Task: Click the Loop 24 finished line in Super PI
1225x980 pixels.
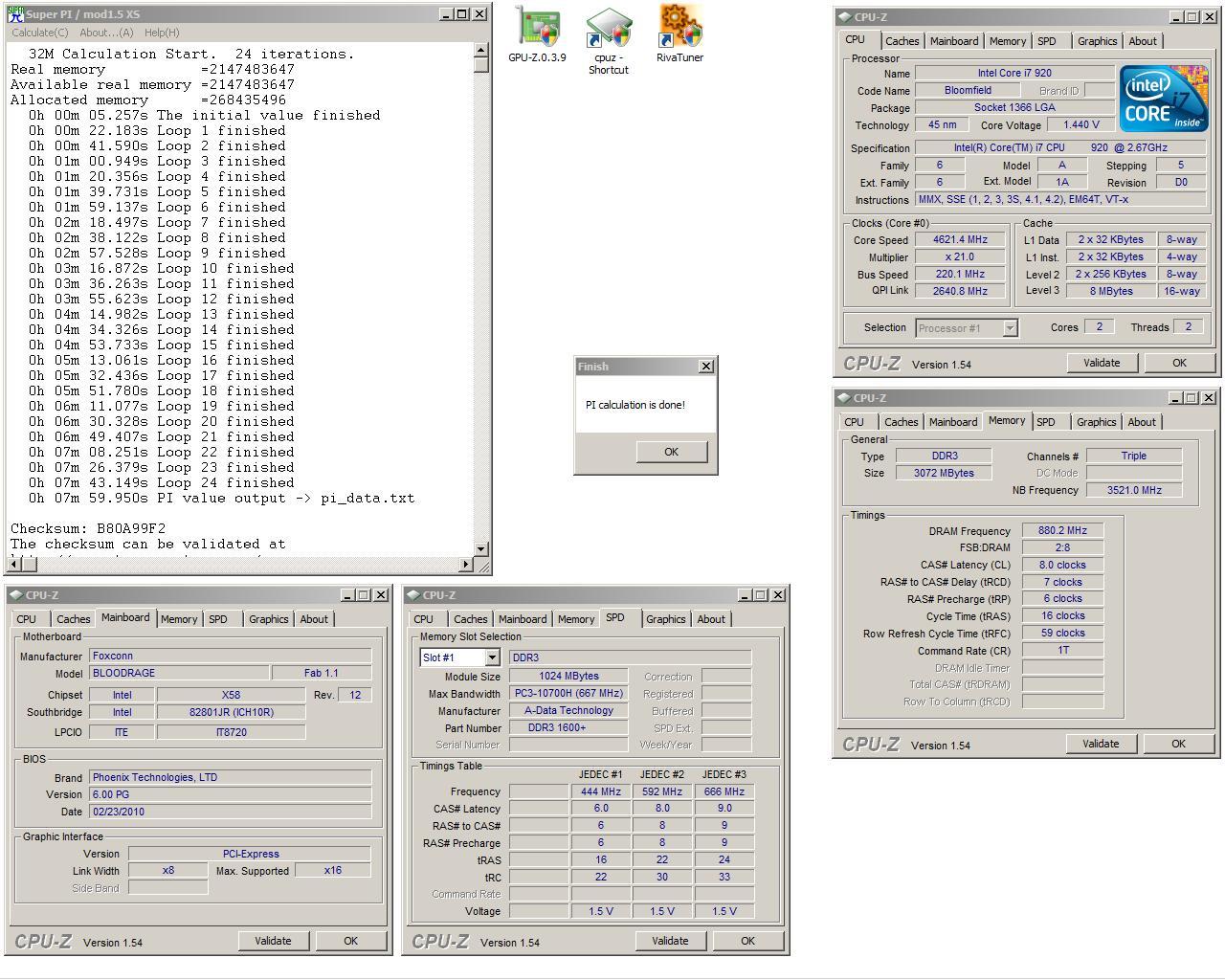Action: coord(161,482)
